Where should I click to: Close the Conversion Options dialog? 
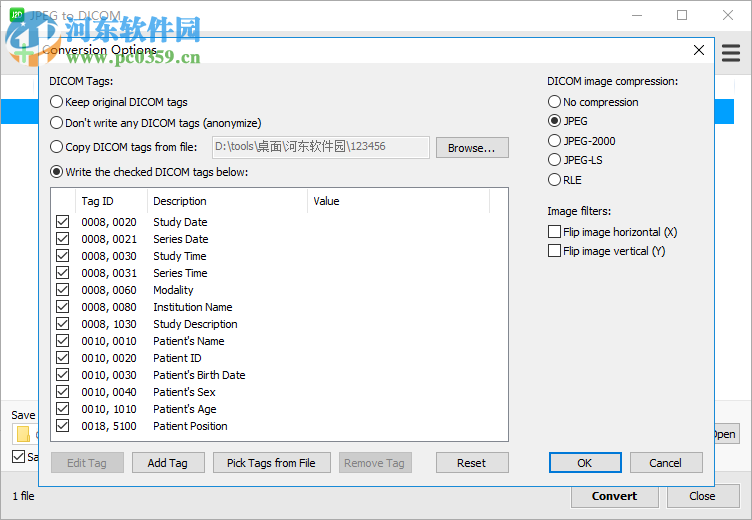pos(699,50)
